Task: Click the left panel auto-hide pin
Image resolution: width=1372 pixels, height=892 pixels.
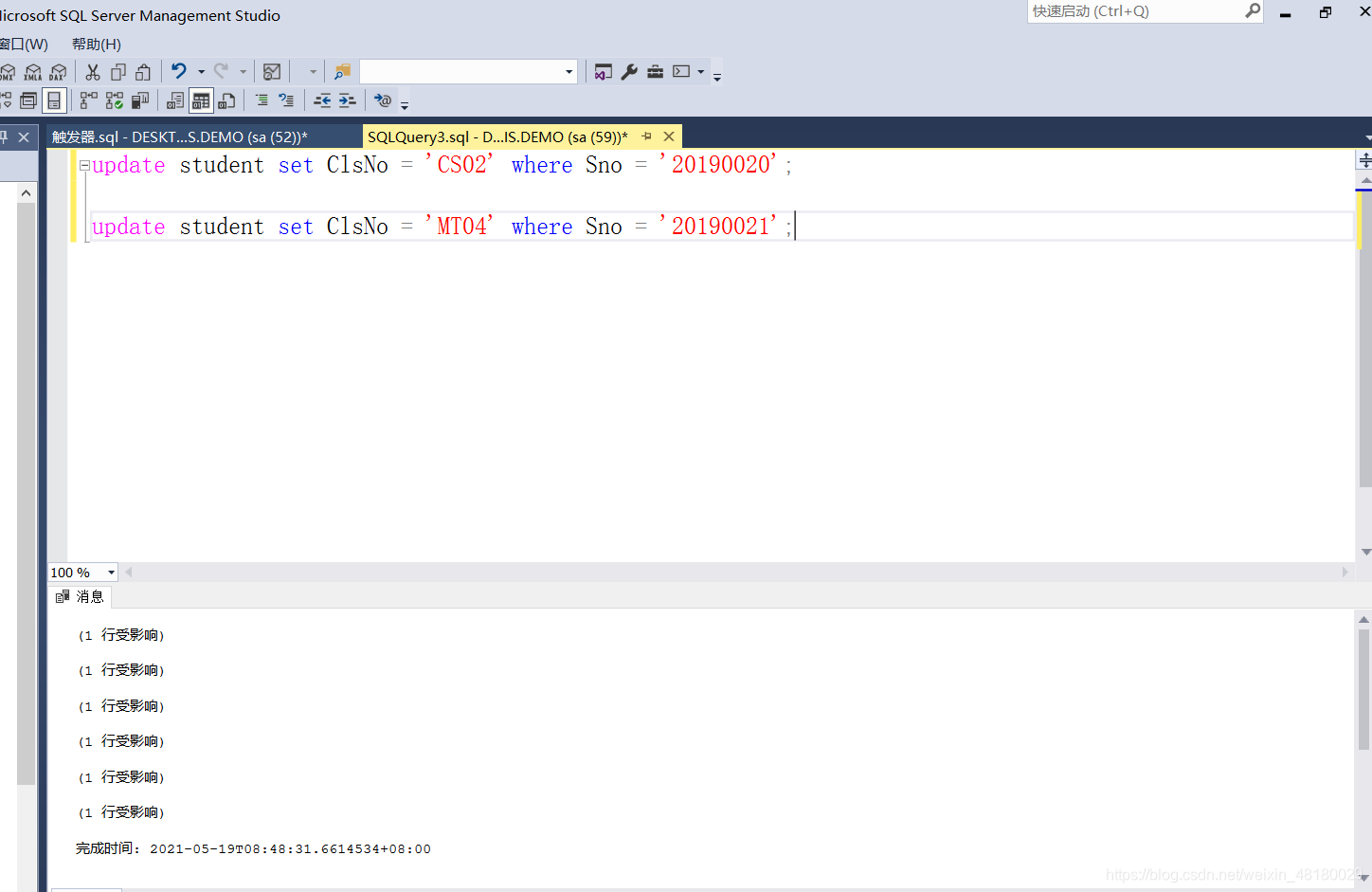Action: [x=4, y=137]
